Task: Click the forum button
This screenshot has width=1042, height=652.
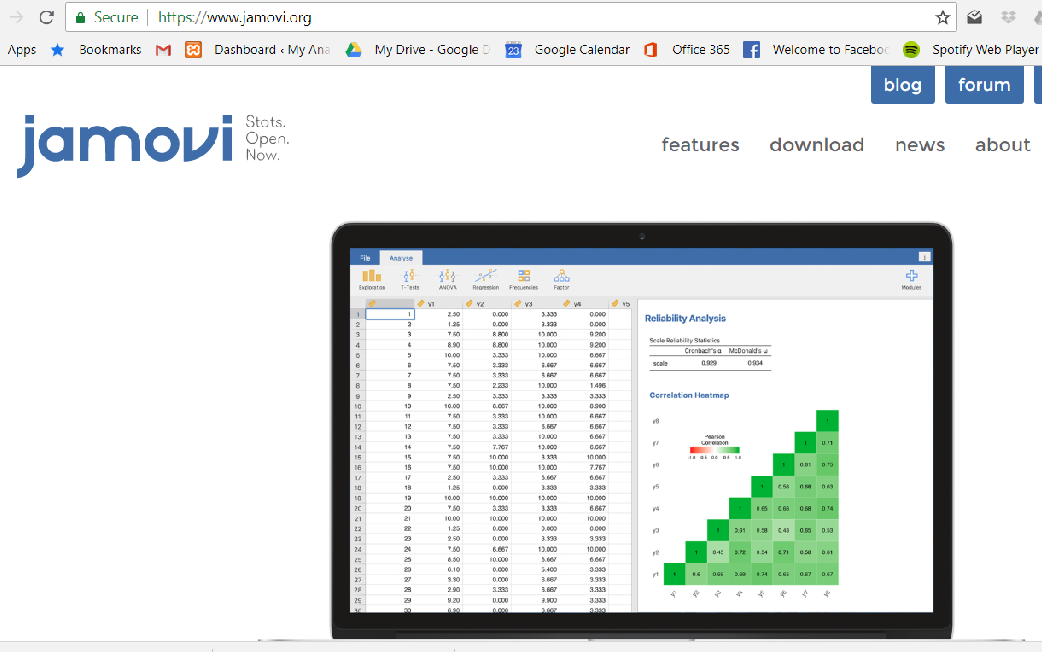Action: pyautogui.click(x=984, y=85)
